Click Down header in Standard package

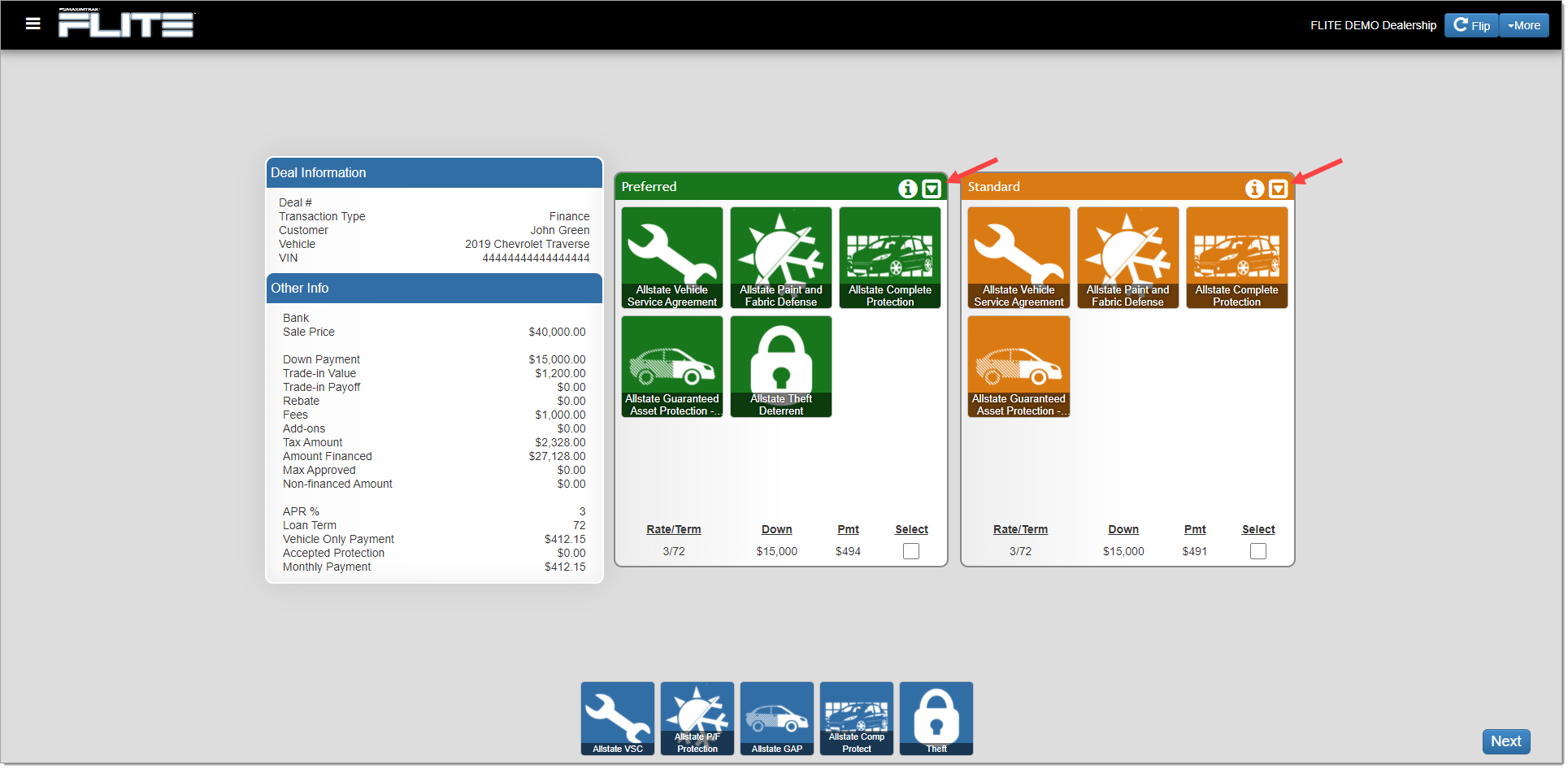(x=1123, y=529)
